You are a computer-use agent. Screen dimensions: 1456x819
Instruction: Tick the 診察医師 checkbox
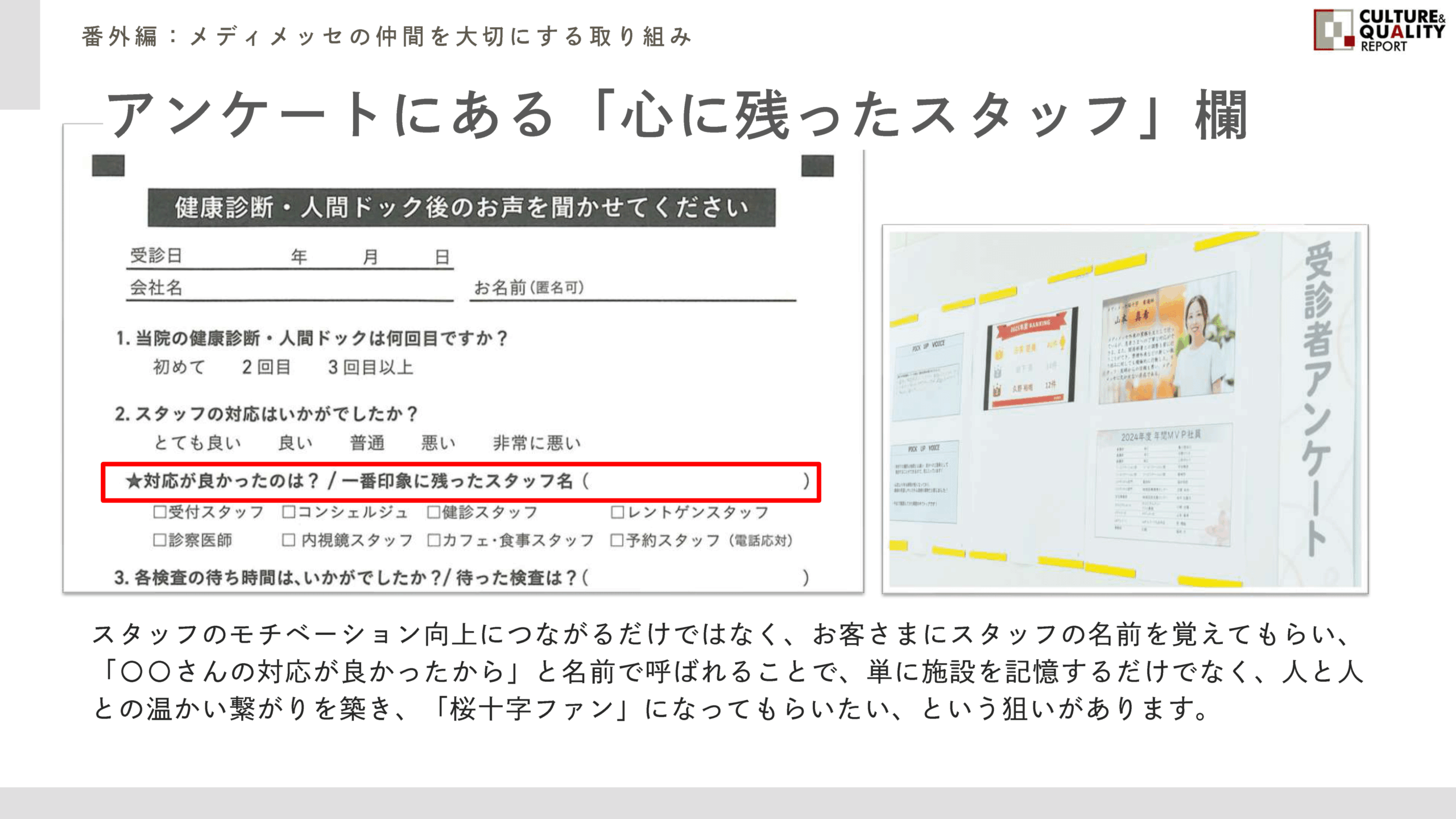(x=160, y=540)
